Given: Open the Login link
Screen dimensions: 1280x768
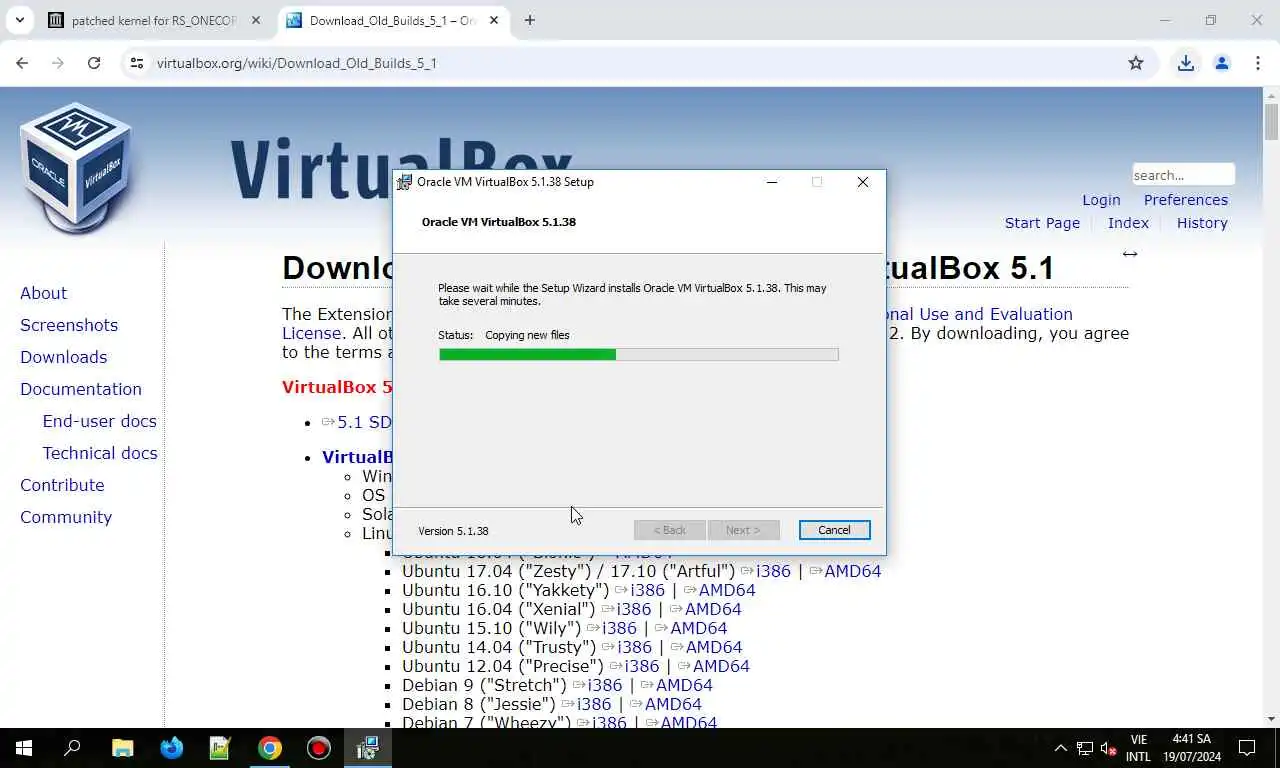Looking at the screenshot, I should [x=1101, y=200].
